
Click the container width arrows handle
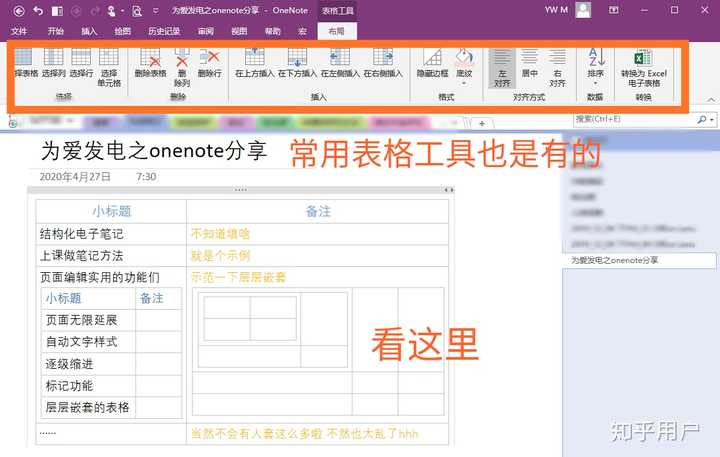(449, 190)
